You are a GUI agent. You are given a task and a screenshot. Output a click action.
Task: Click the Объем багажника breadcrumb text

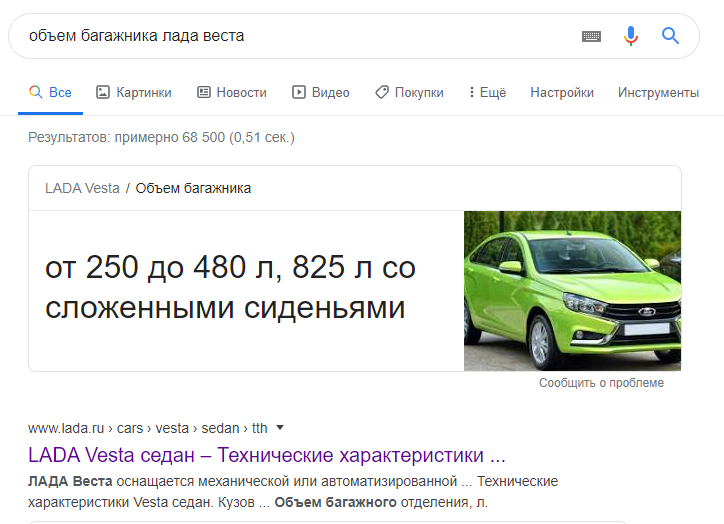[x=193, y=188]
